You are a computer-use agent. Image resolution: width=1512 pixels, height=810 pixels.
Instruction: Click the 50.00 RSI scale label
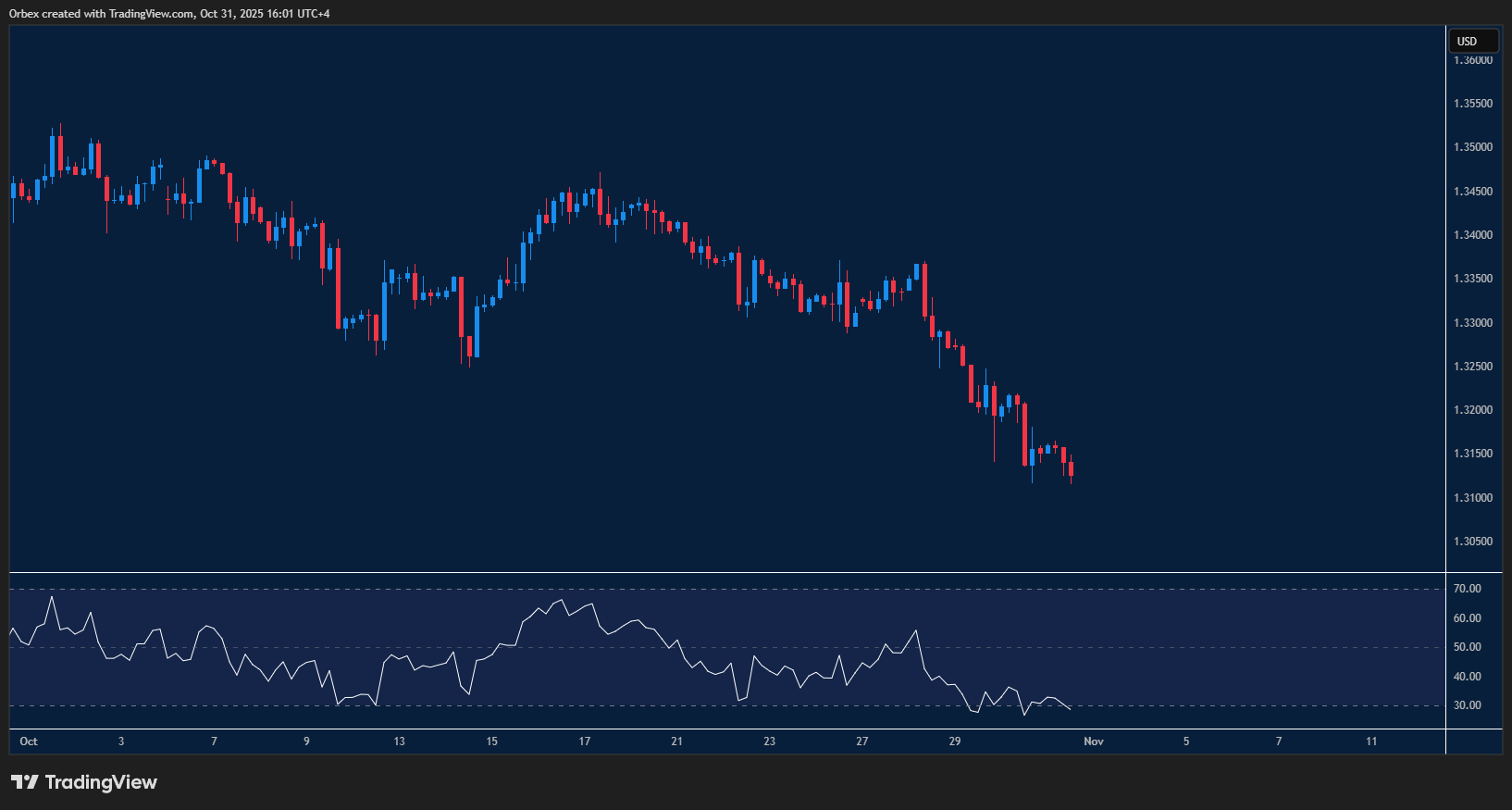[1467, 647]
